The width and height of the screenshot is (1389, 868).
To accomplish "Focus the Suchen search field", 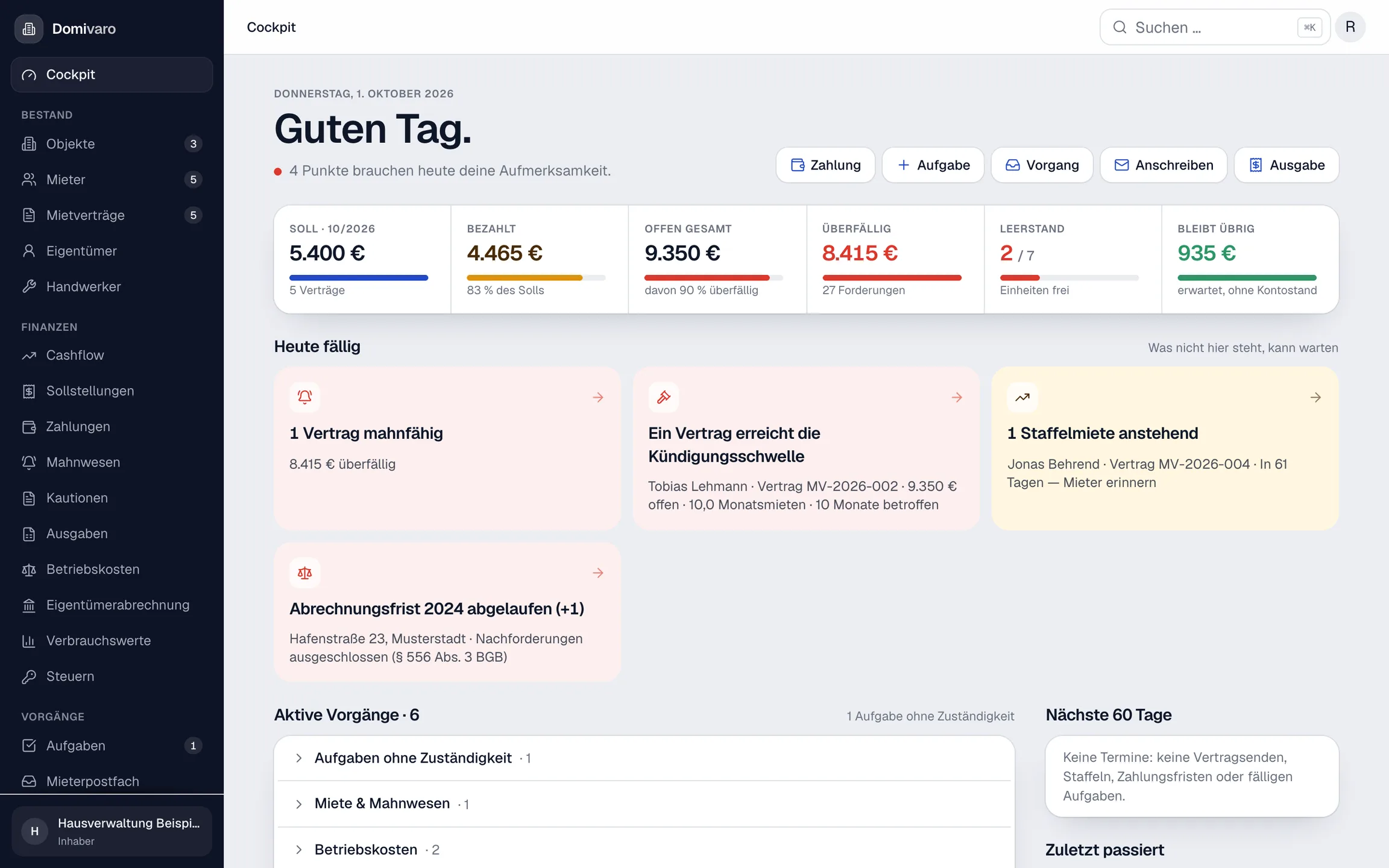I will (1215, 27).
